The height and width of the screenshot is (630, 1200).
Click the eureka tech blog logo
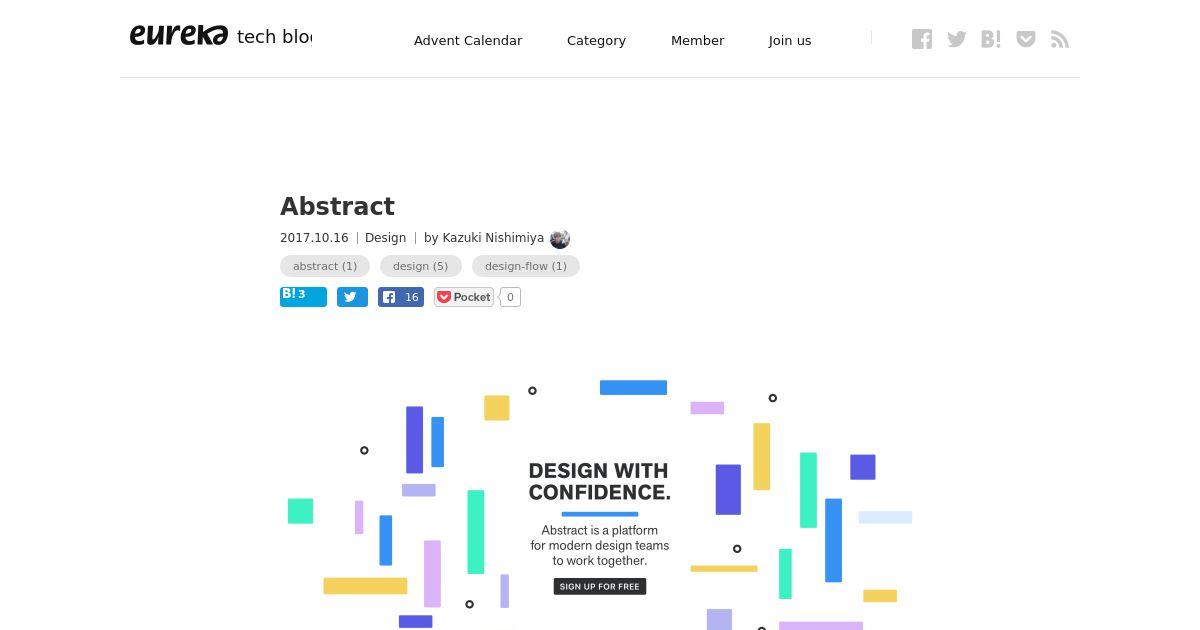221,36
